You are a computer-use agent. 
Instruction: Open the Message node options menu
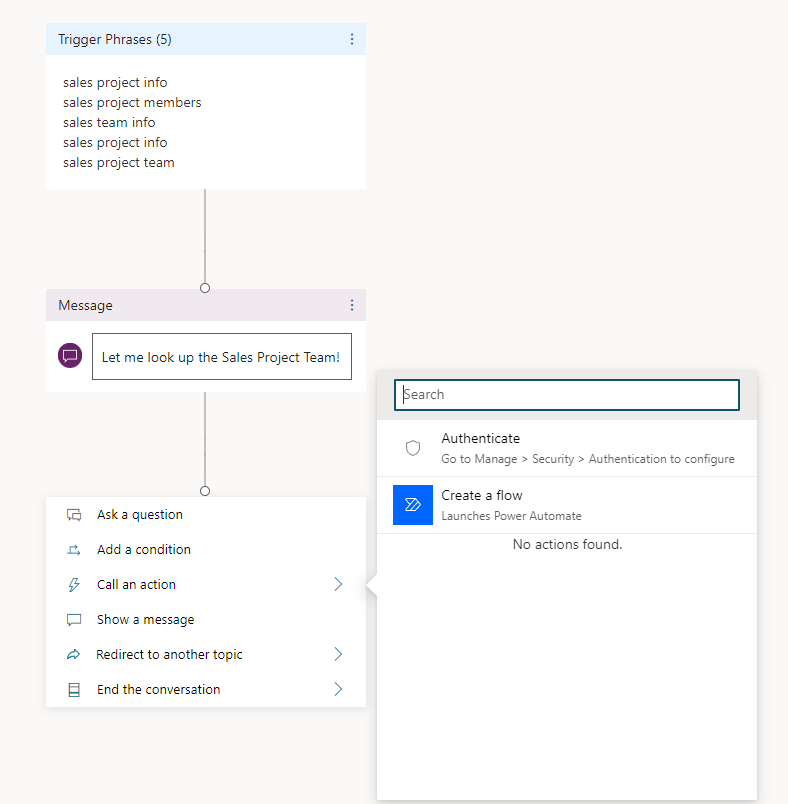(x=352, y=305)
